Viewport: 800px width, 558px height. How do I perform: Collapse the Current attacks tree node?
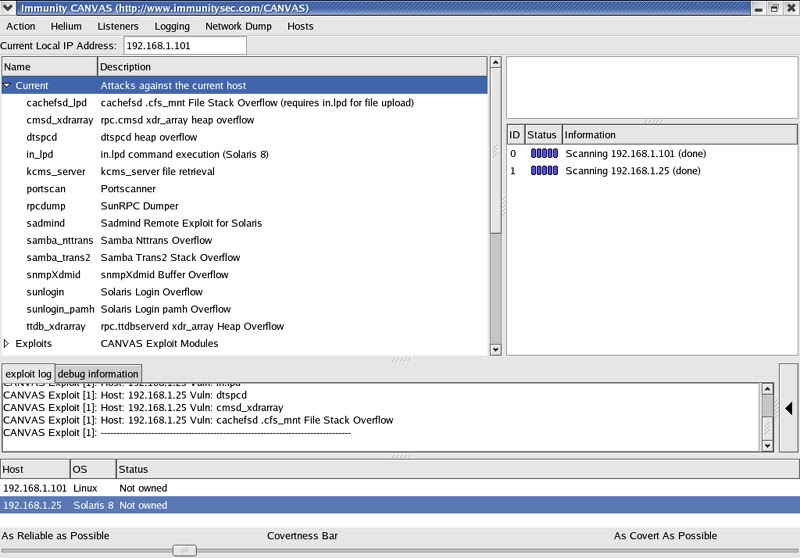tap(7, 85)
